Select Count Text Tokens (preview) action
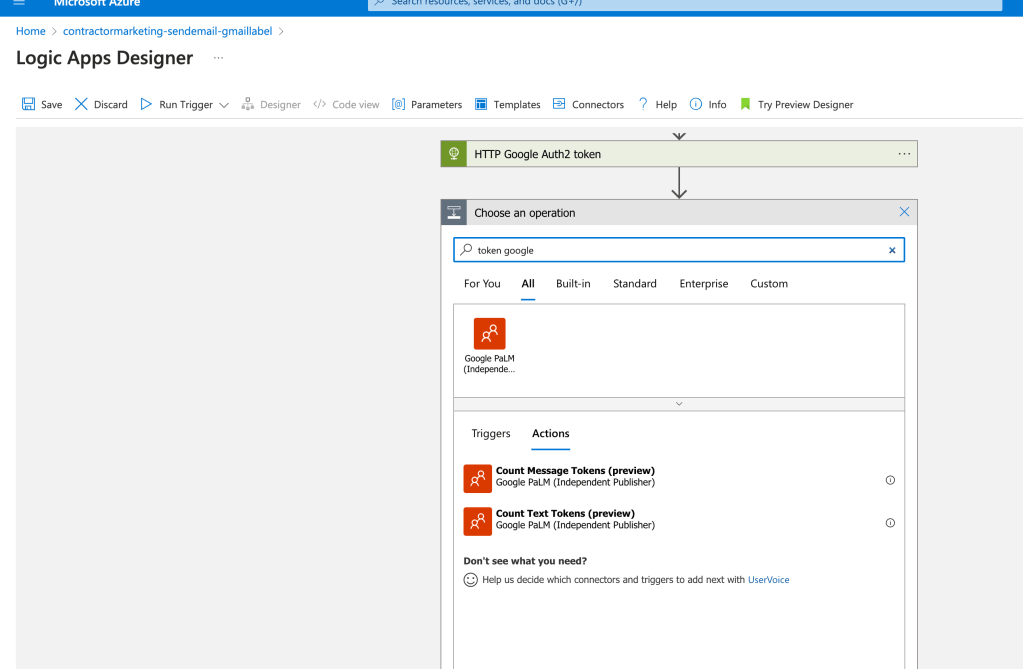1023x669 pixels. tap(679, 521)
